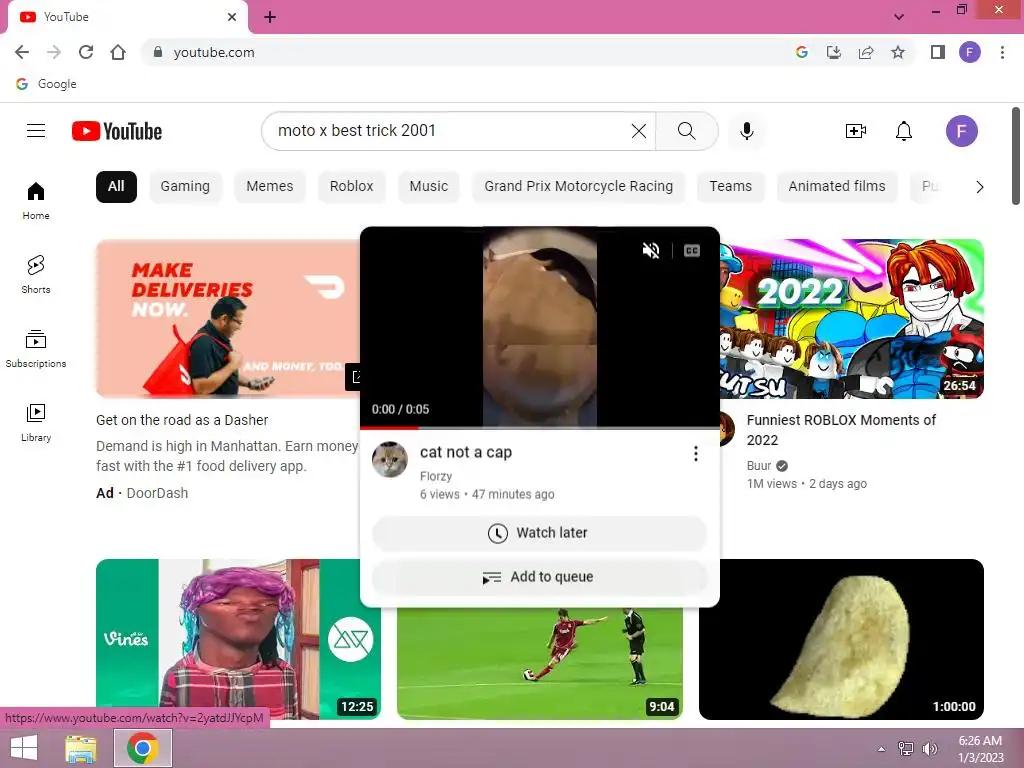
Task: Open the Create video camera icon
Action: tap(856, 131)
